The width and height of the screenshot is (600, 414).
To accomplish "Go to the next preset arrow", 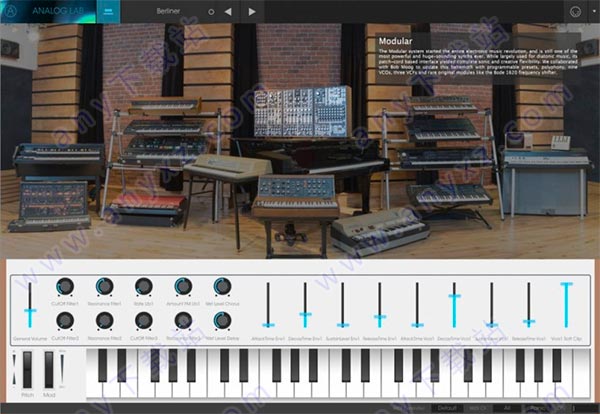I will point(252,12).
